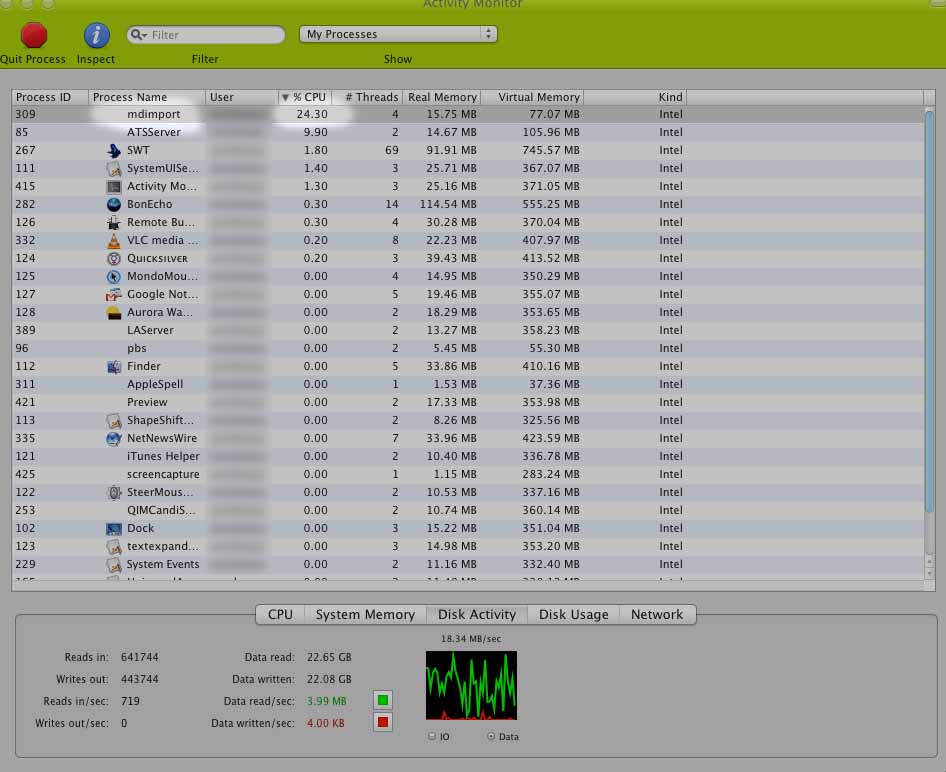
Task: Click the 641744 reads in value
Action: (x=139, y=657)
